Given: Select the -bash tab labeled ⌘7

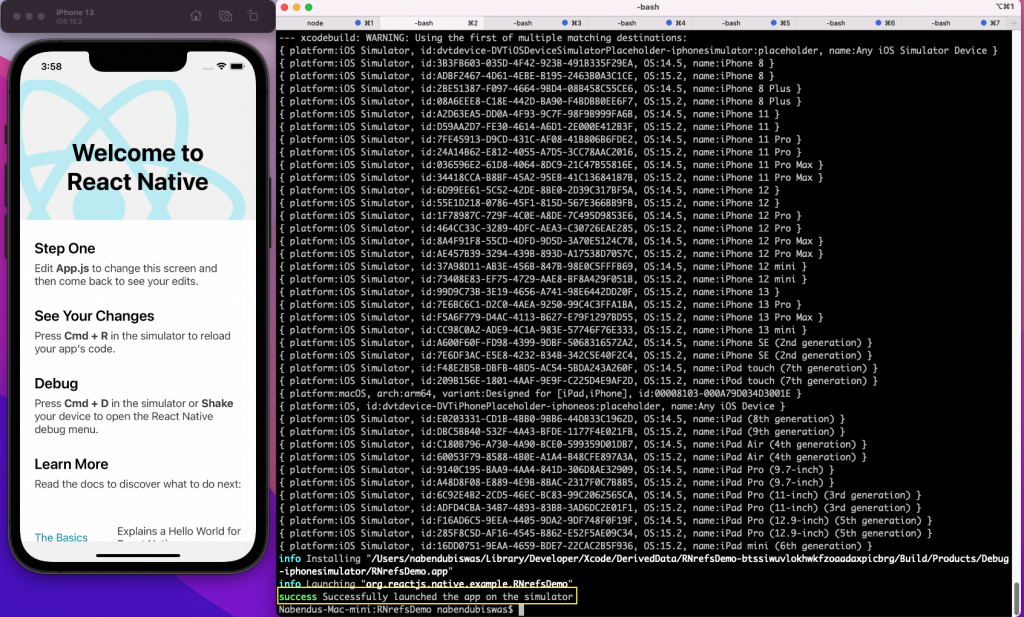Looking at the screenshot, I should coord(953,23).
